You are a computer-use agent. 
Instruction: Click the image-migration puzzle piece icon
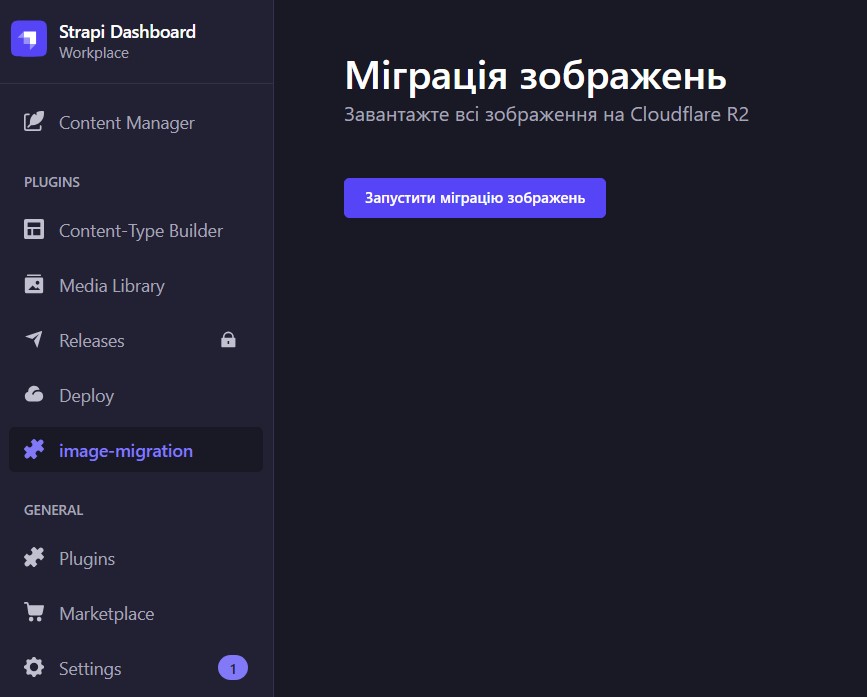(34, 449)
